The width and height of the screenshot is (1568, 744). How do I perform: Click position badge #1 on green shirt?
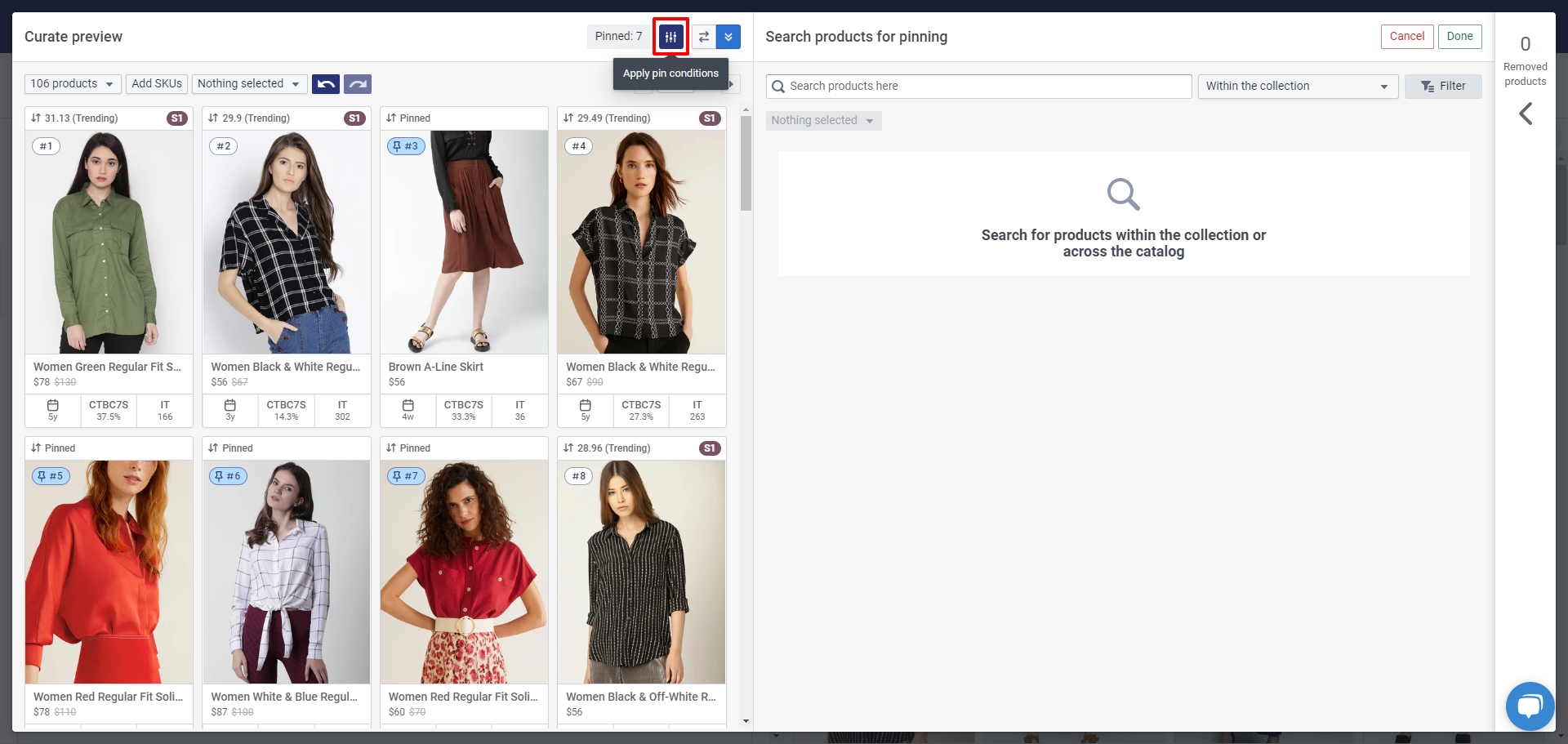tap(46, 146)
